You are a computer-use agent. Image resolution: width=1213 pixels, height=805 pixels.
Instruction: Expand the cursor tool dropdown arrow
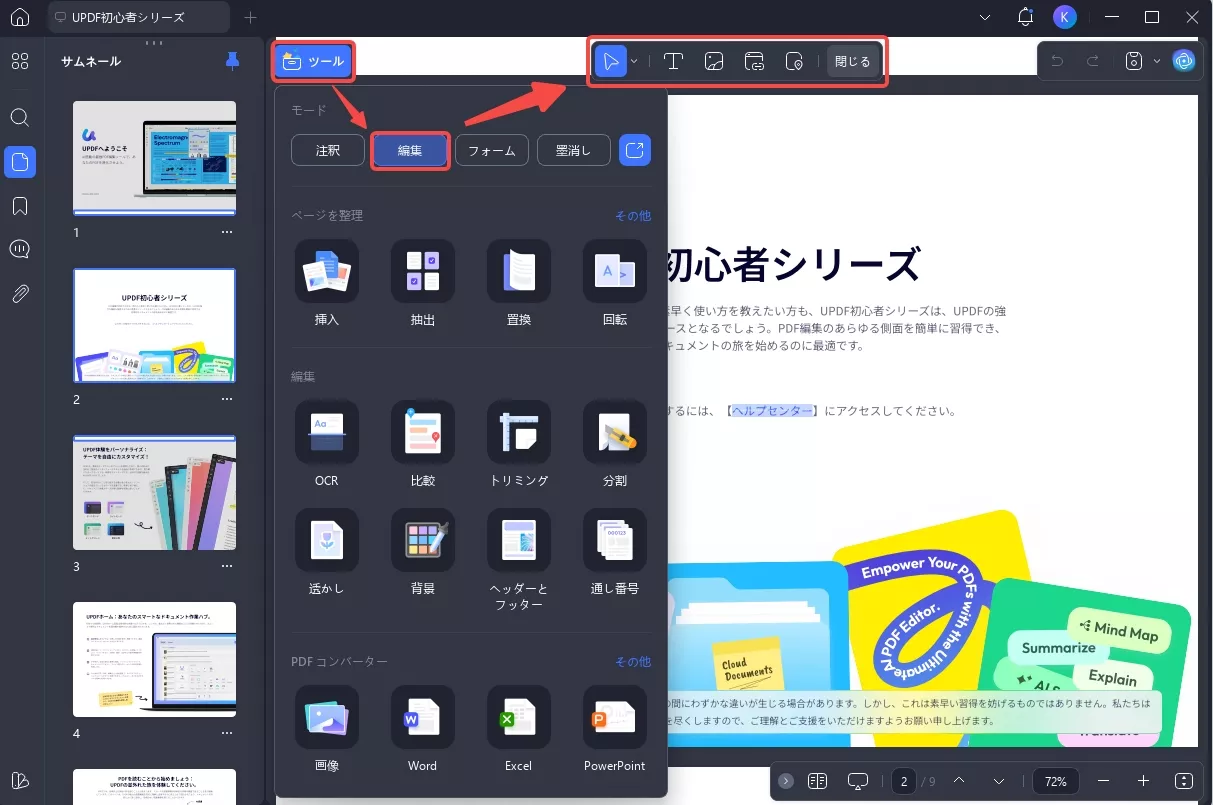point(634,61)
